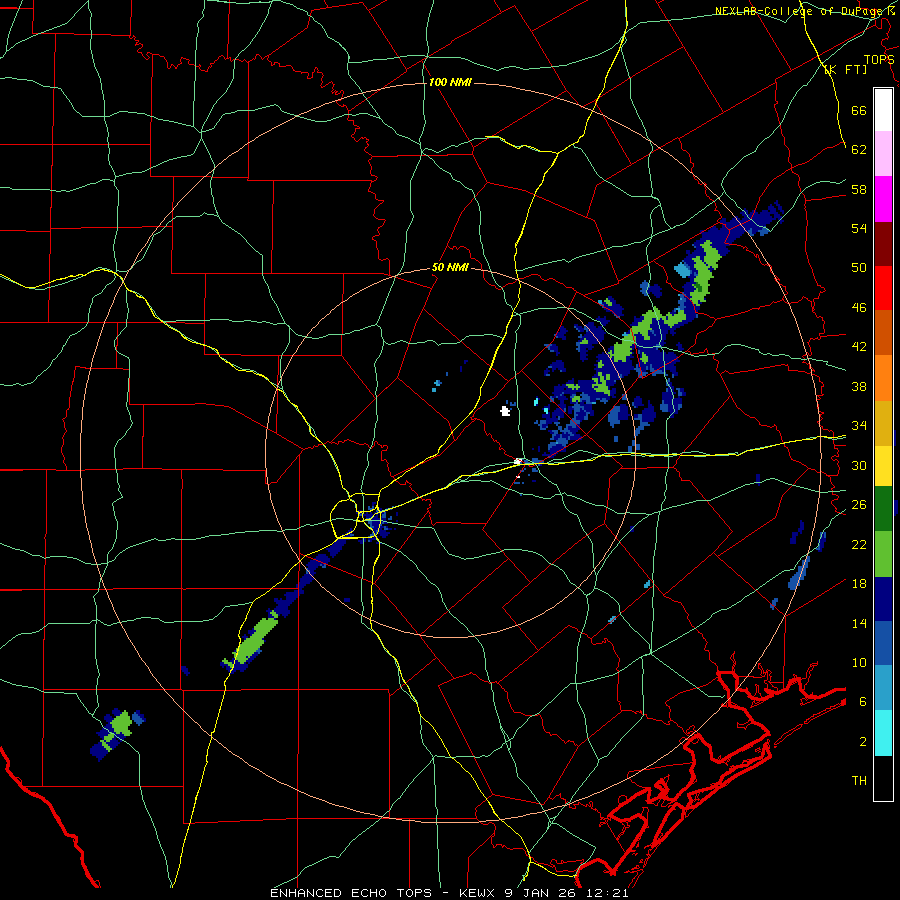The height and width of the screenshot is (900, 900).
Task: Click the legend value "22"
Action: (x=859, y=544)
